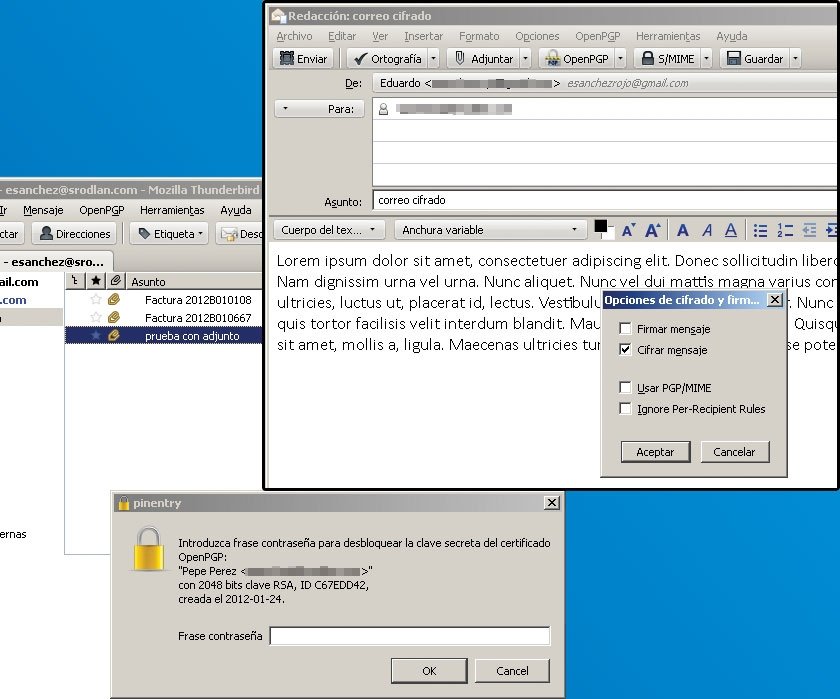Click the Frase contraseña passphrase field
This screenshot has height=699, width=840.
pos(410,636)
